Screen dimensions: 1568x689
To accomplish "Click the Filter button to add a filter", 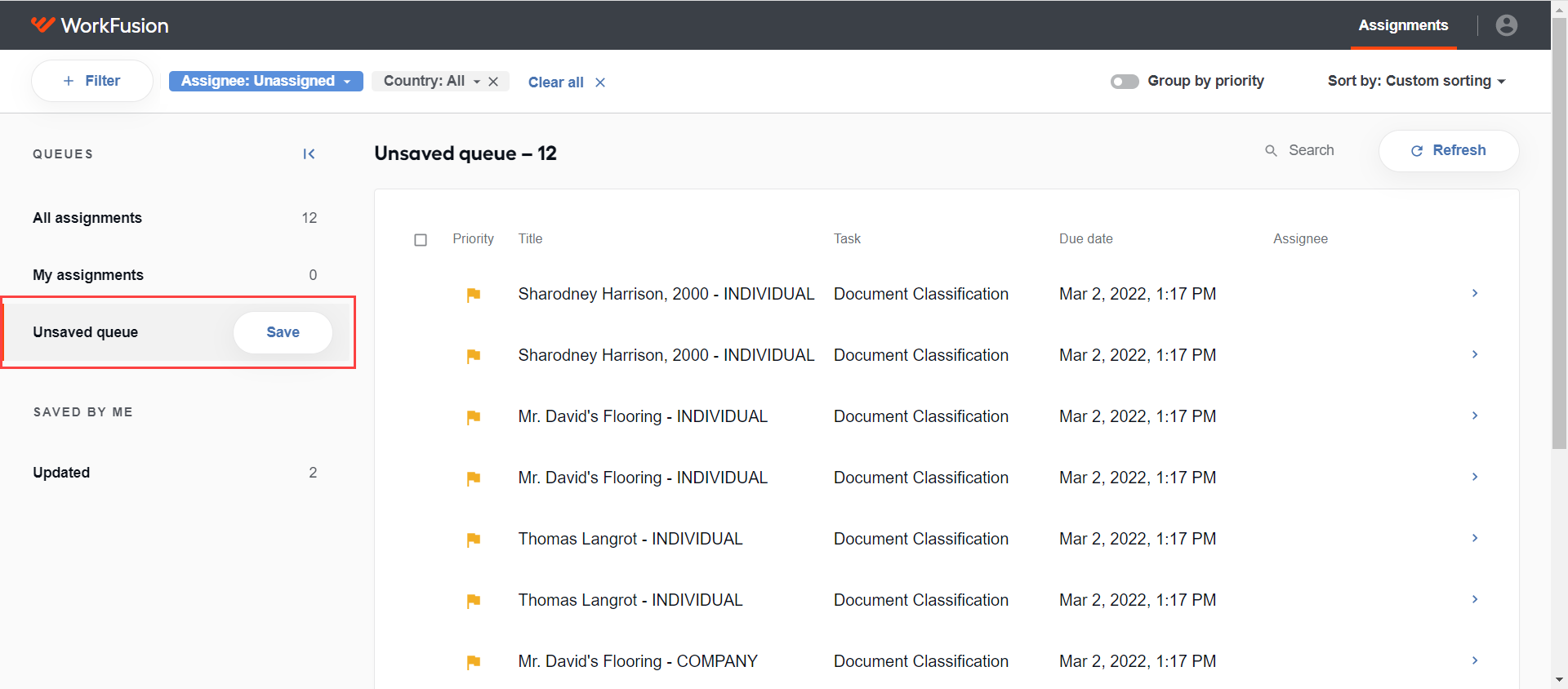I will (92, 81).
